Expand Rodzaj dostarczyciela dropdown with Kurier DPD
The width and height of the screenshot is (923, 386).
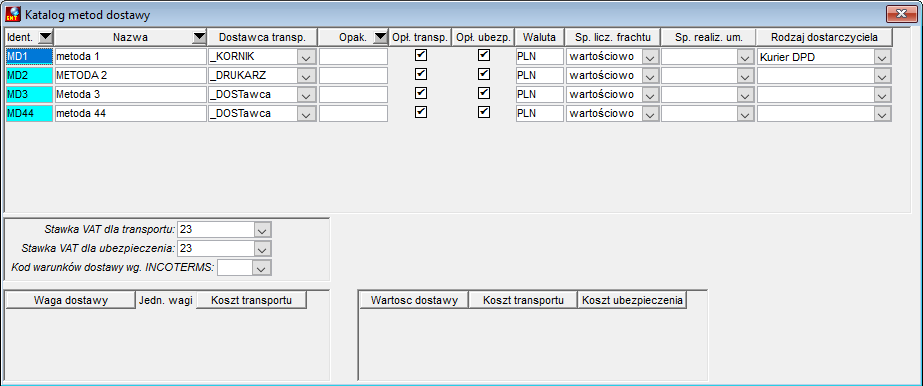coord(881,57)
